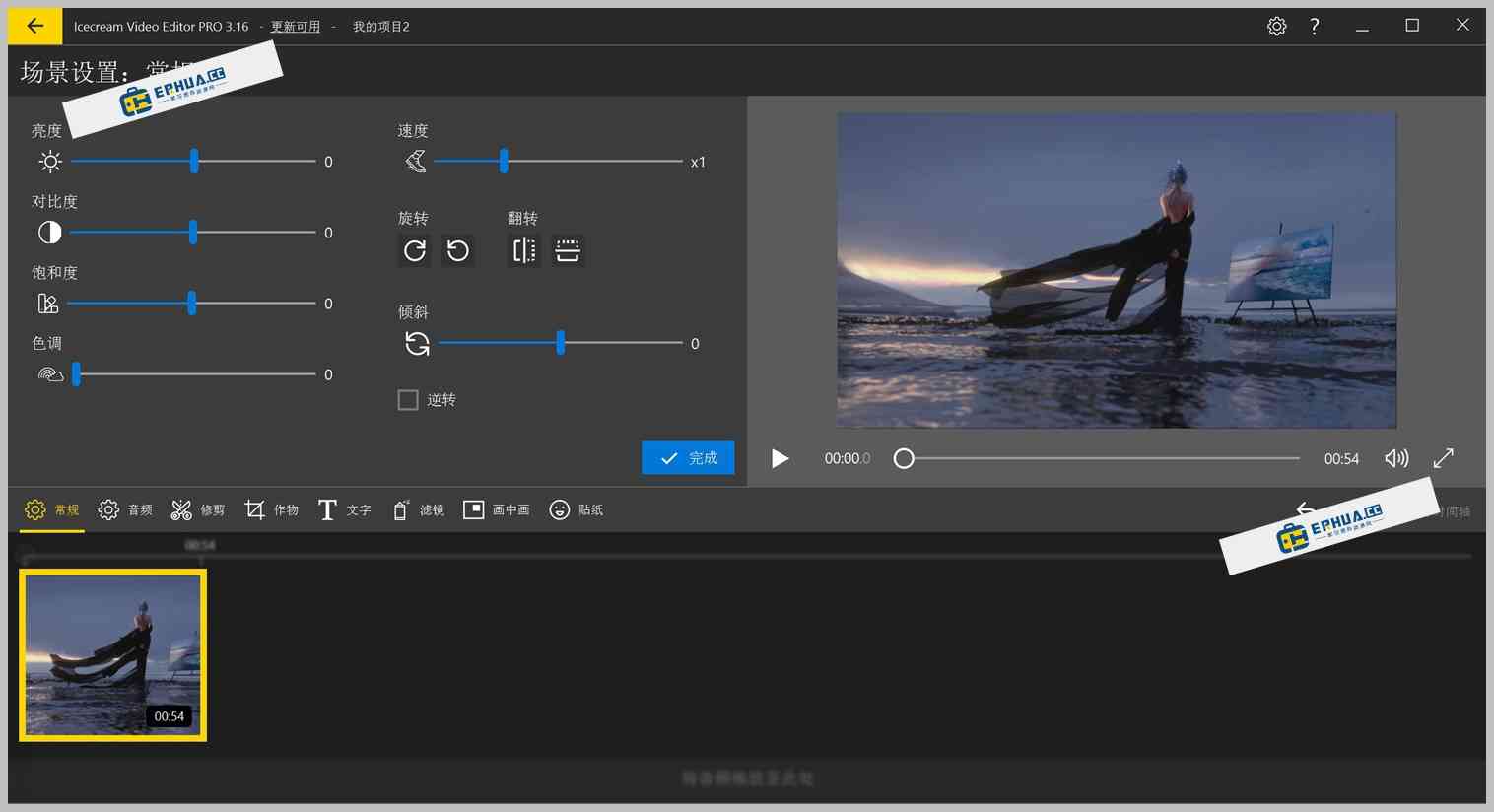Flip the video horizontally
The image size is (1494, 812).
click(x=523, y=250)
